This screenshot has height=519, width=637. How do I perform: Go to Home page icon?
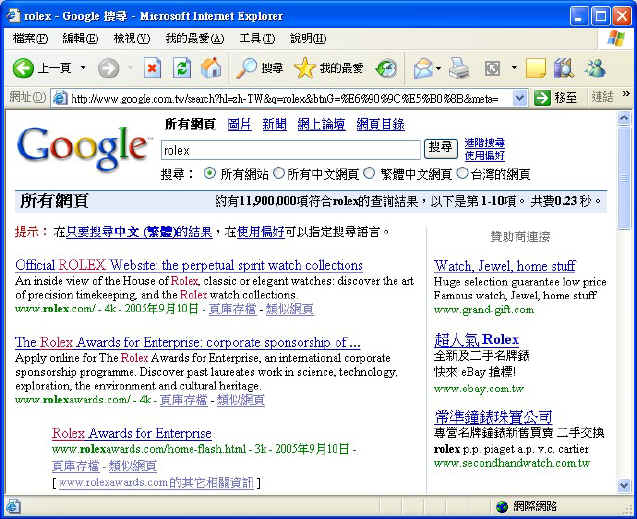(211, 68)
